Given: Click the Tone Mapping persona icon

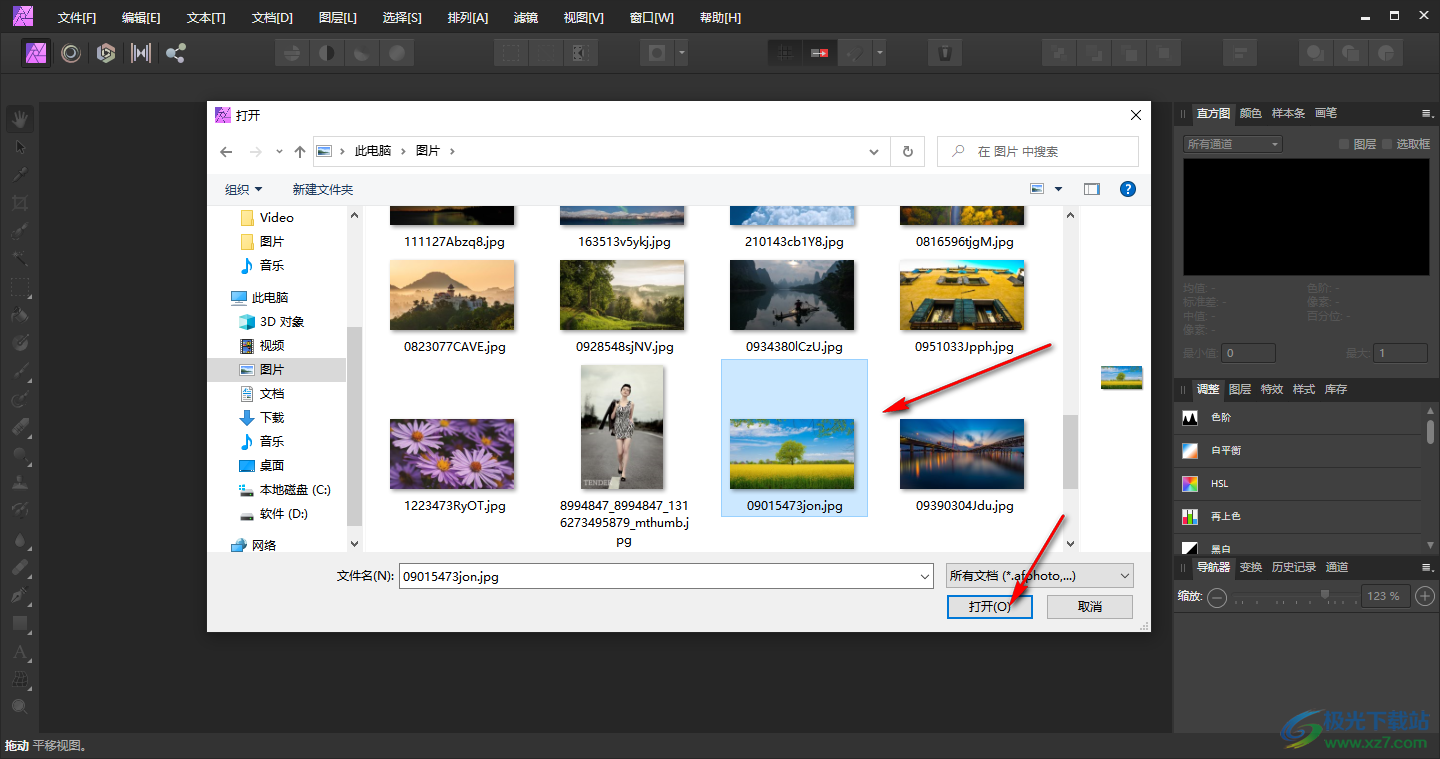Looking at the screenshot, I should click(141, 53).
